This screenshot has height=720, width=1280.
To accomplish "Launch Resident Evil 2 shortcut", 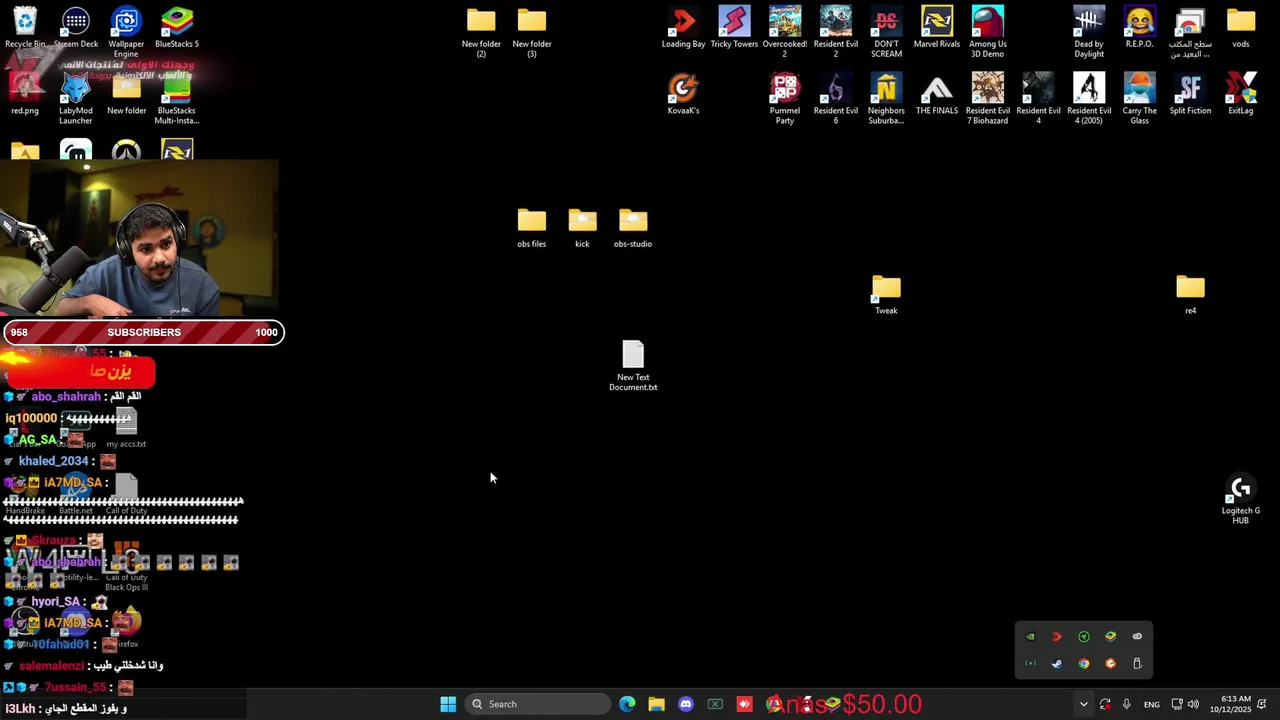I will pyautogui.click(x=836, y=32).
